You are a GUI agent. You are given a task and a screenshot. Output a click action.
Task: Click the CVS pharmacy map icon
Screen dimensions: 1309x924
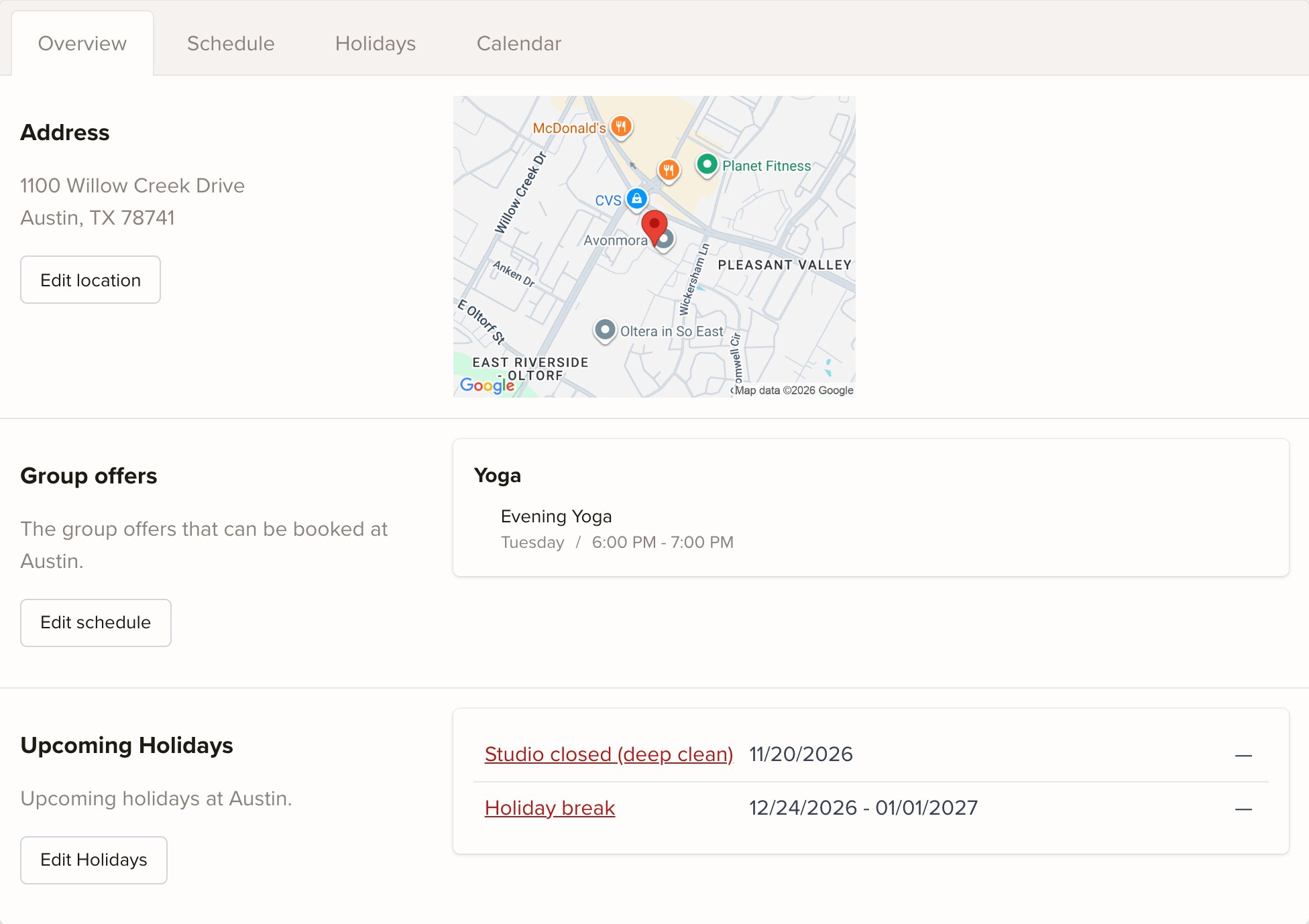pos(636,198)
